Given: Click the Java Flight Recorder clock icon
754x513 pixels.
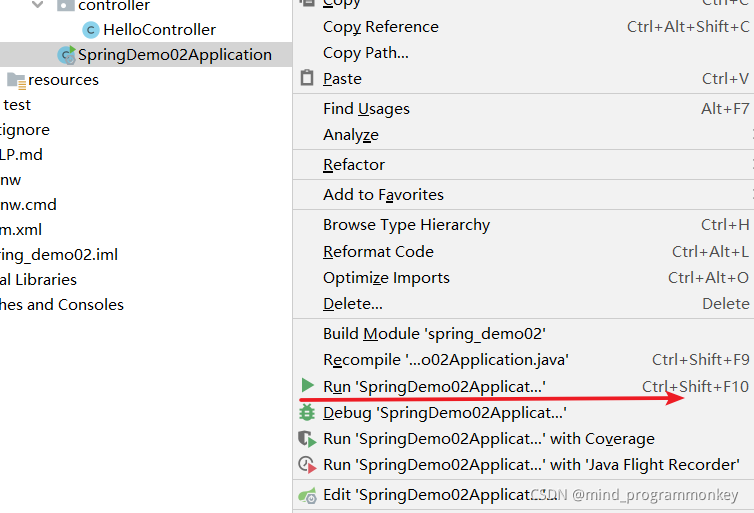Looking at the screenshot, I should [x=307, y=465].
